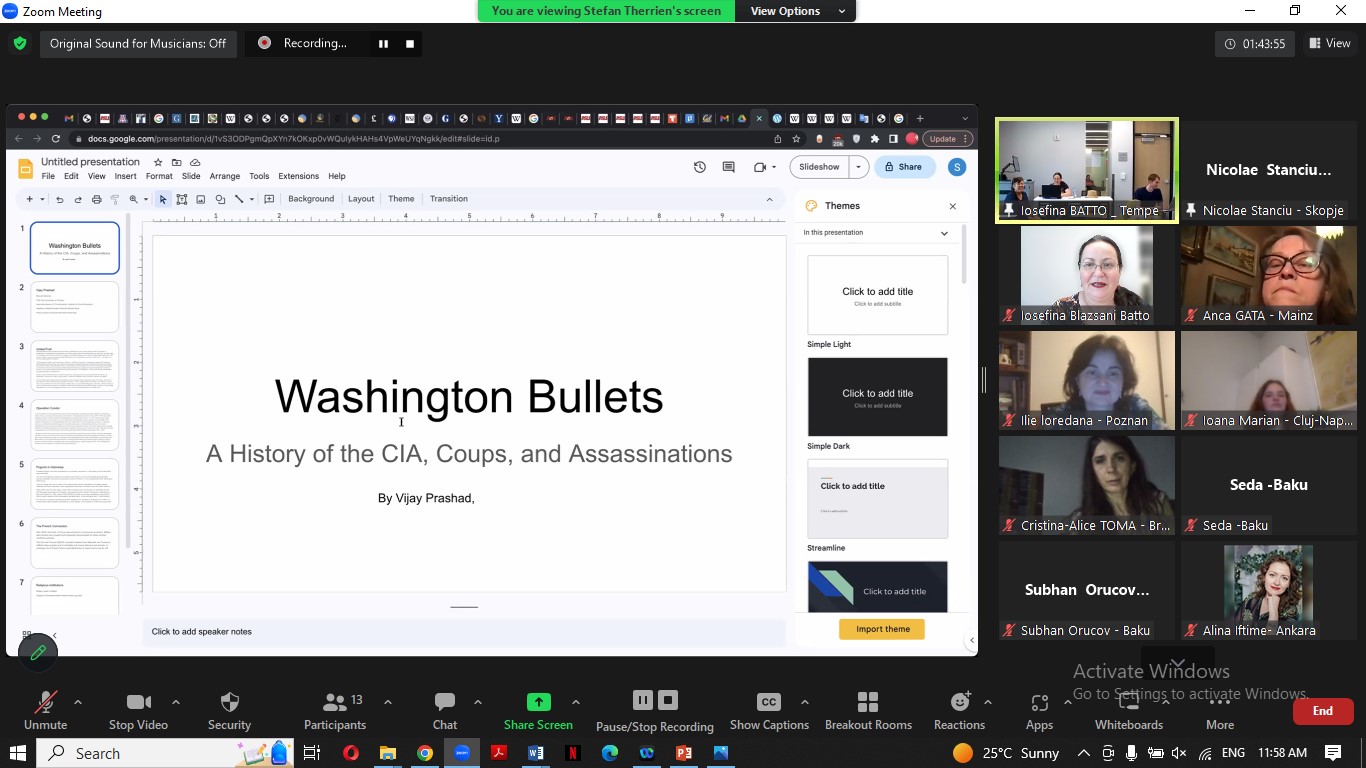Screen dimensions: 1366x768
Task: Expand the arrow next to Chat
Action: 477,702
